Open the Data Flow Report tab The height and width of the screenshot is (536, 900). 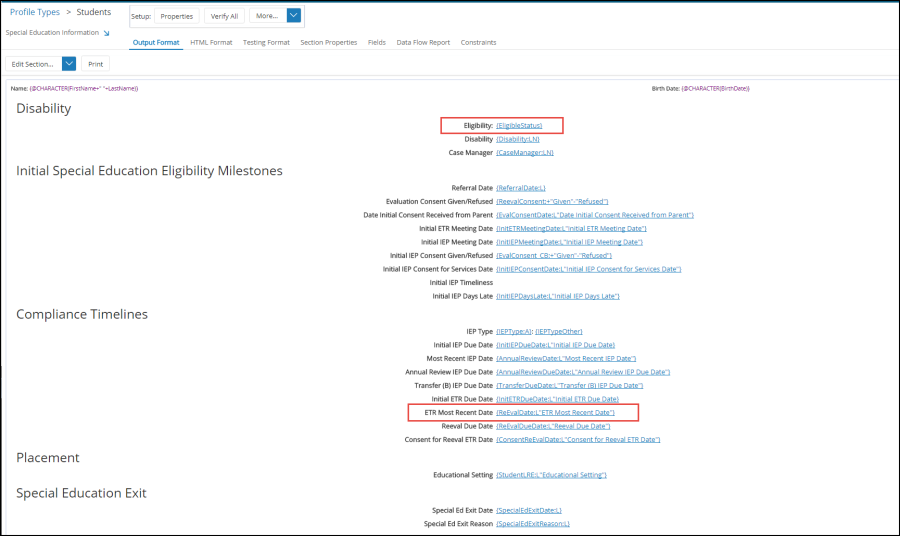click(x=423, y=42)
